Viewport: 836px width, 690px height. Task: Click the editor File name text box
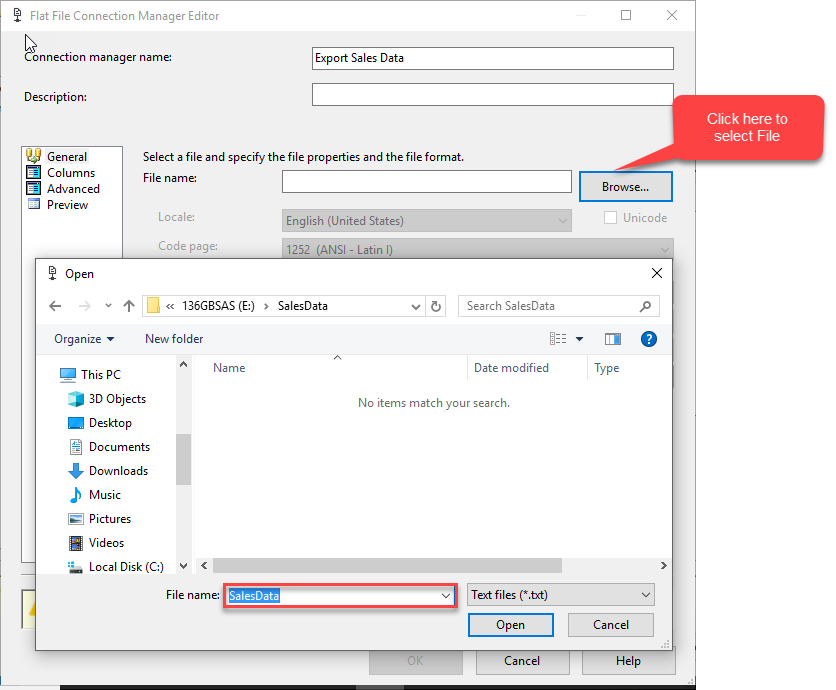click(427, 181)
